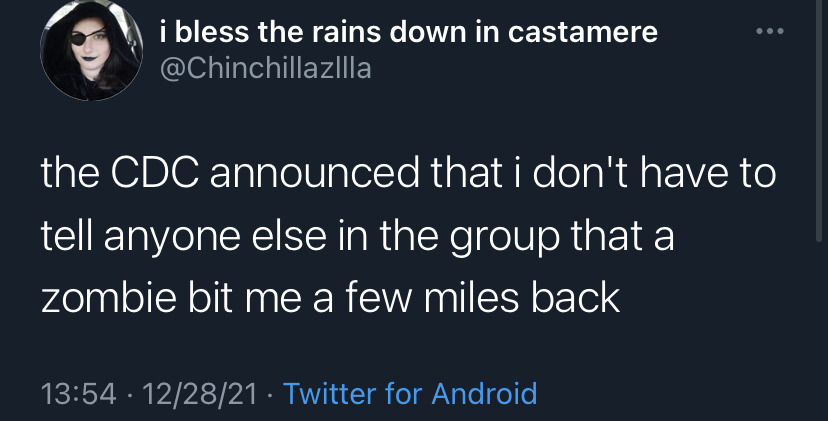
Task: Open the display name 'i bless the rains down in castamere'
Action: [409, 32]
